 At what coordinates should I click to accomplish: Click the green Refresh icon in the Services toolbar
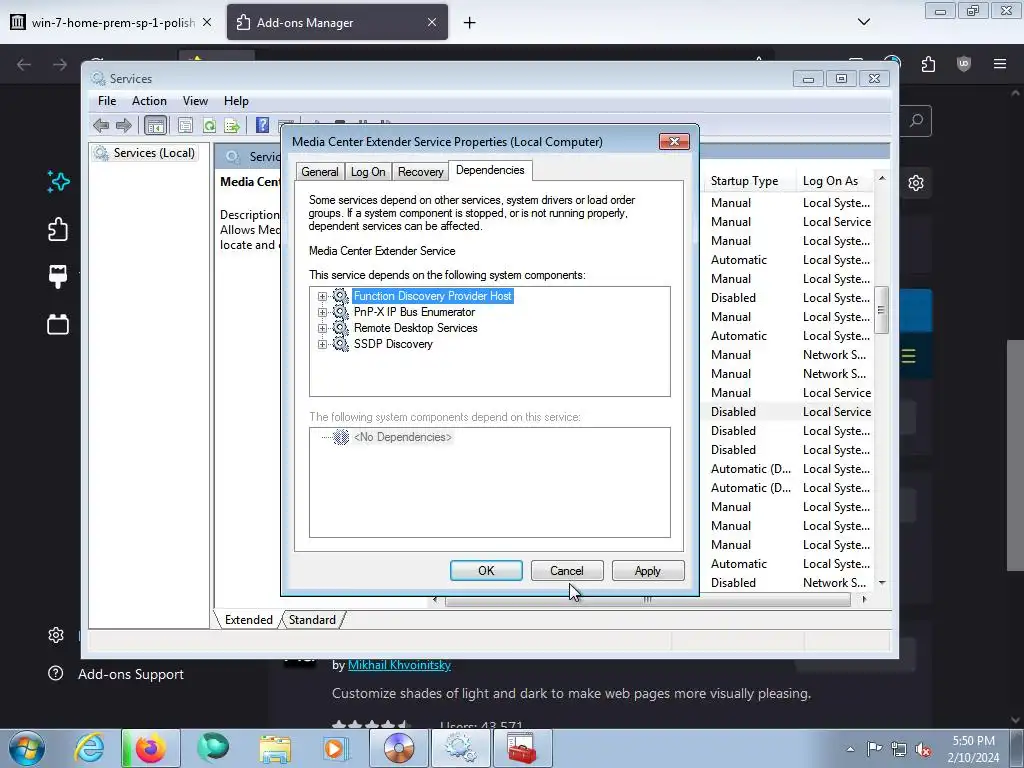209,125
